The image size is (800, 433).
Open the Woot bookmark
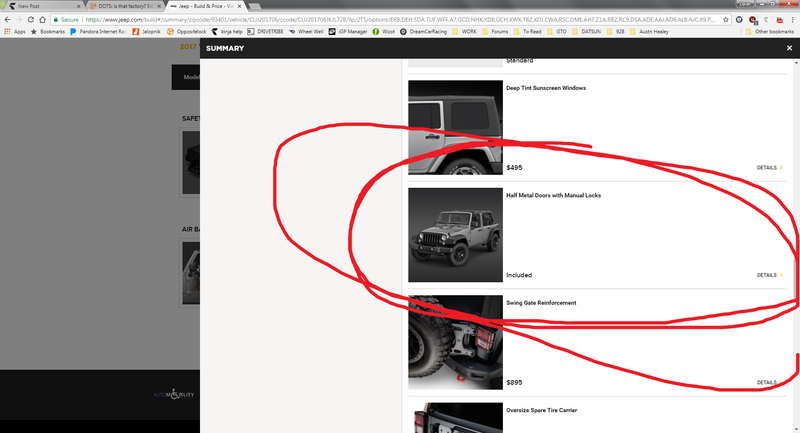click(x=384, y=32)
